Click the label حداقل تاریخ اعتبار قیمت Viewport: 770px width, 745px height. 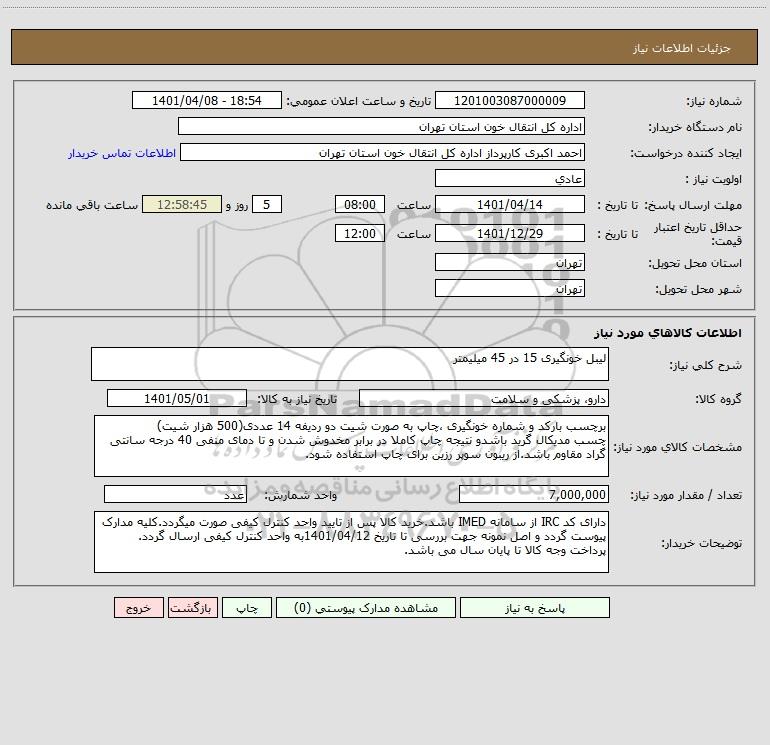pos(698,234)
